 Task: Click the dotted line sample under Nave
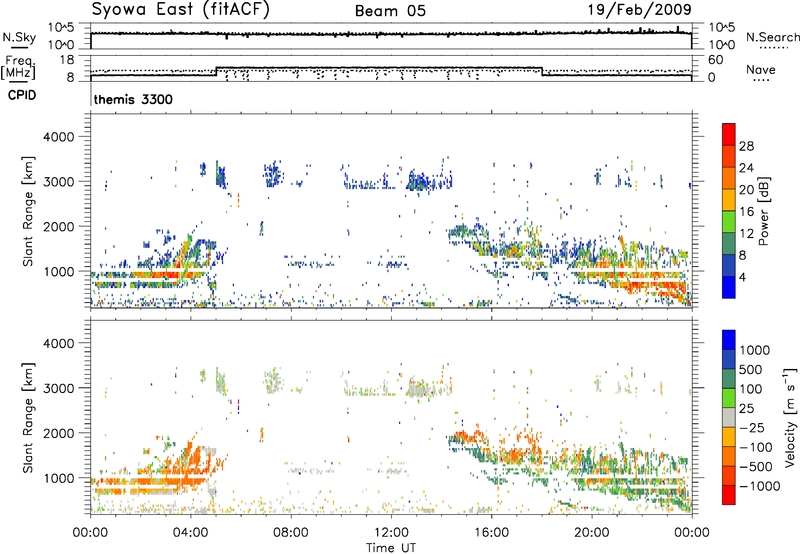761,81
